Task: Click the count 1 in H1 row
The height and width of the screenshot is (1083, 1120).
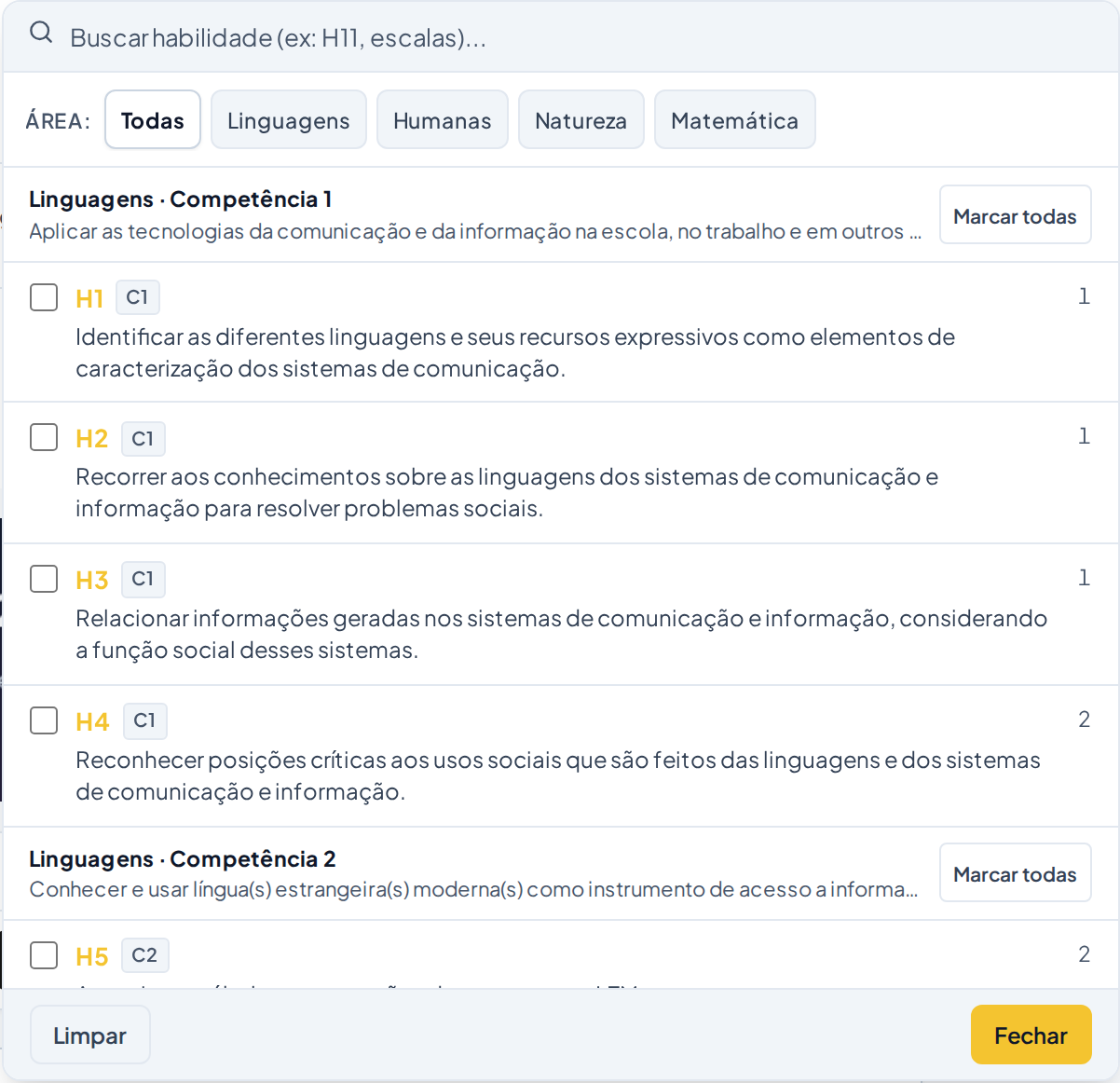Action: point(1084,296)
